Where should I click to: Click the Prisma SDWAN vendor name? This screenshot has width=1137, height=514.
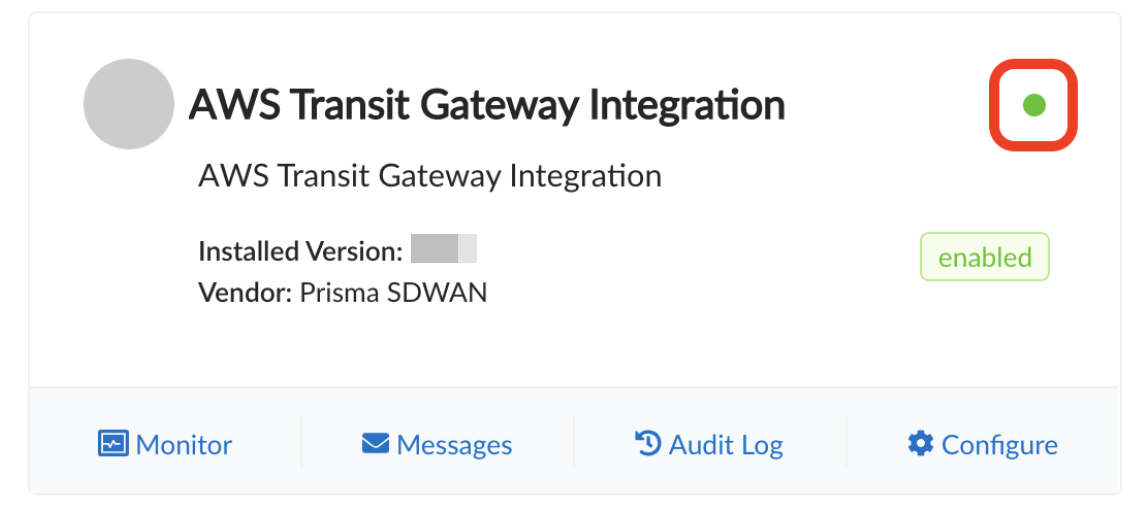click(393, 294)
